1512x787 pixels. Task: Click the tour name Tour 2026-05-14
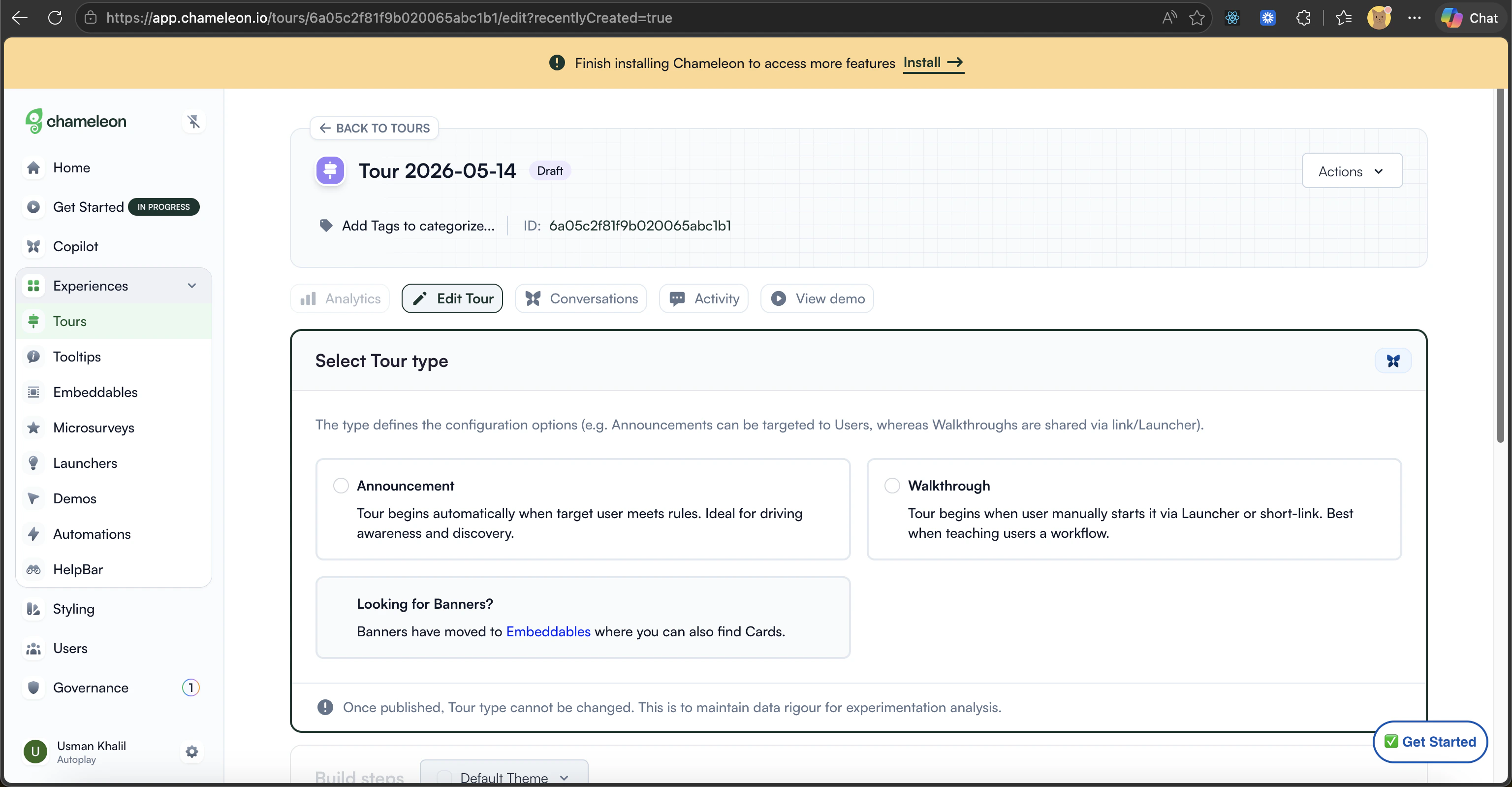(x=437, y=170)
